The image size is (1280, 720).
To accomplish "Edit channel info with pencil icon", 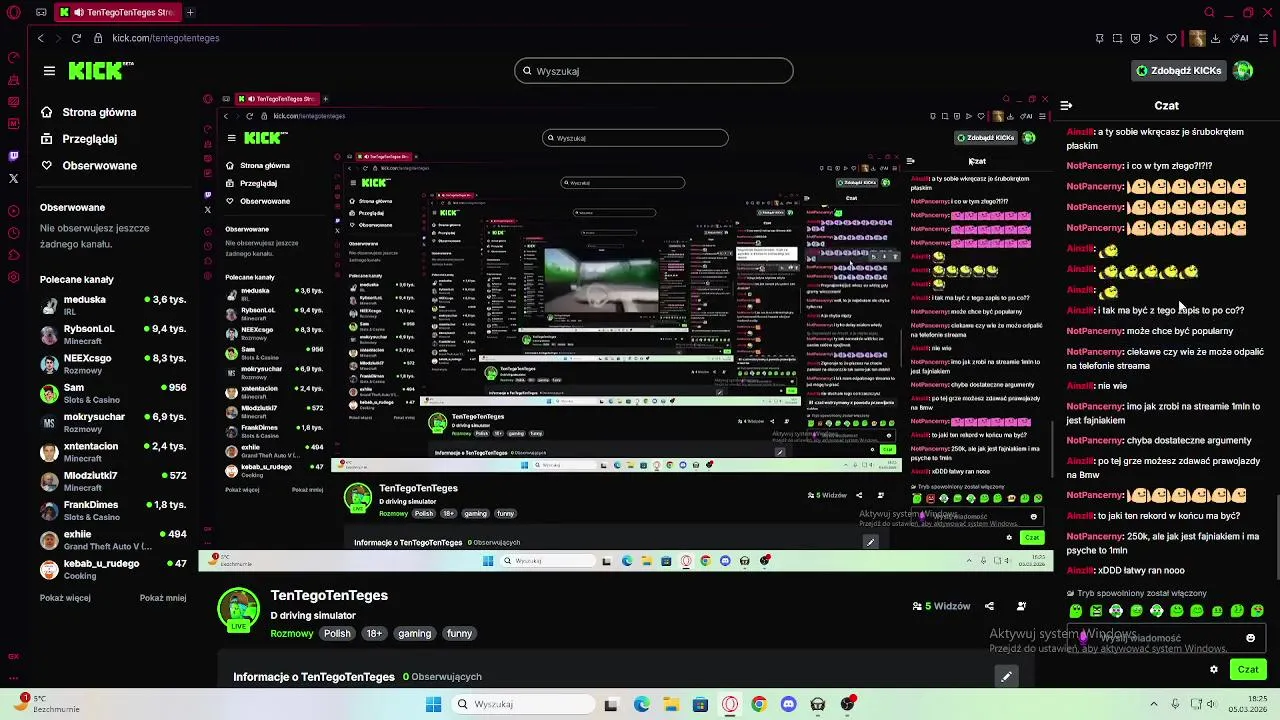I will click(1006, 677).
